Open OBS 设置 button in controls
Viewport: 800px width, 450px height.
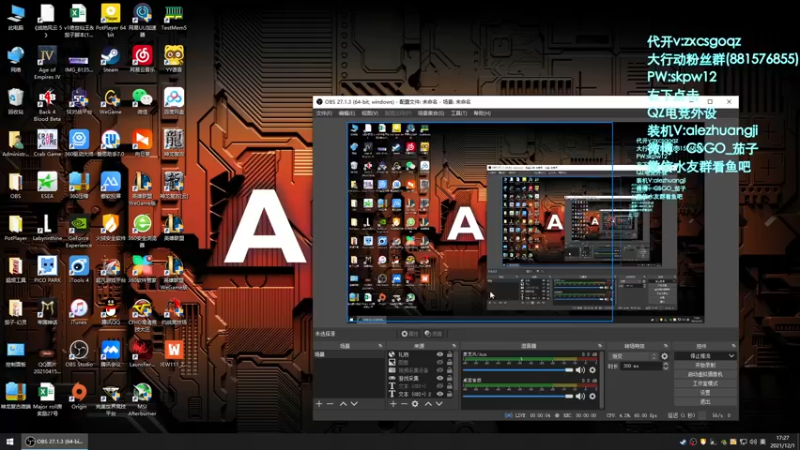705,393
